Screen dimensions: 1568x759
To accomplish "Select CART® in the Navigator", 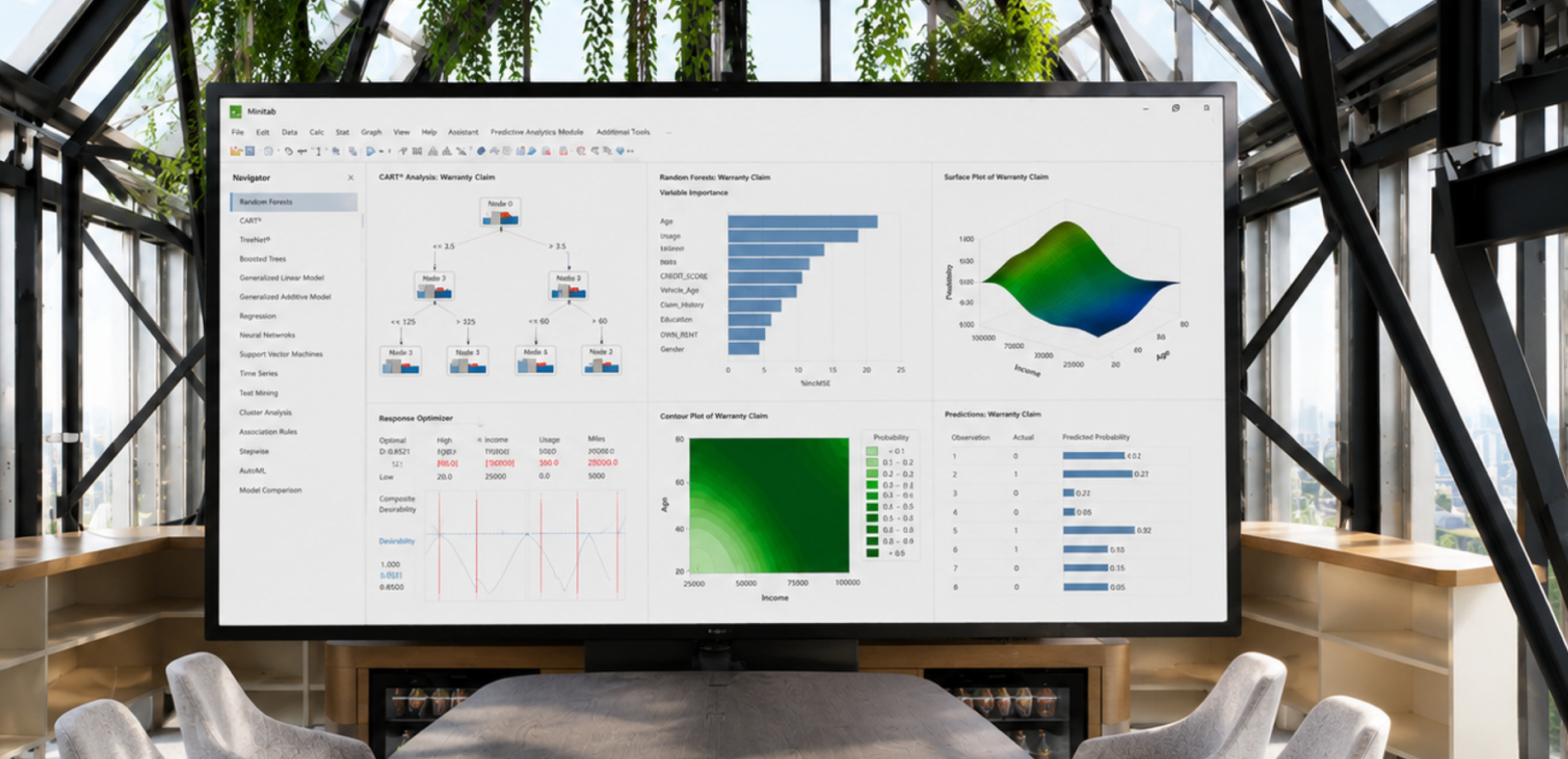I will click(x=250, y=220).
